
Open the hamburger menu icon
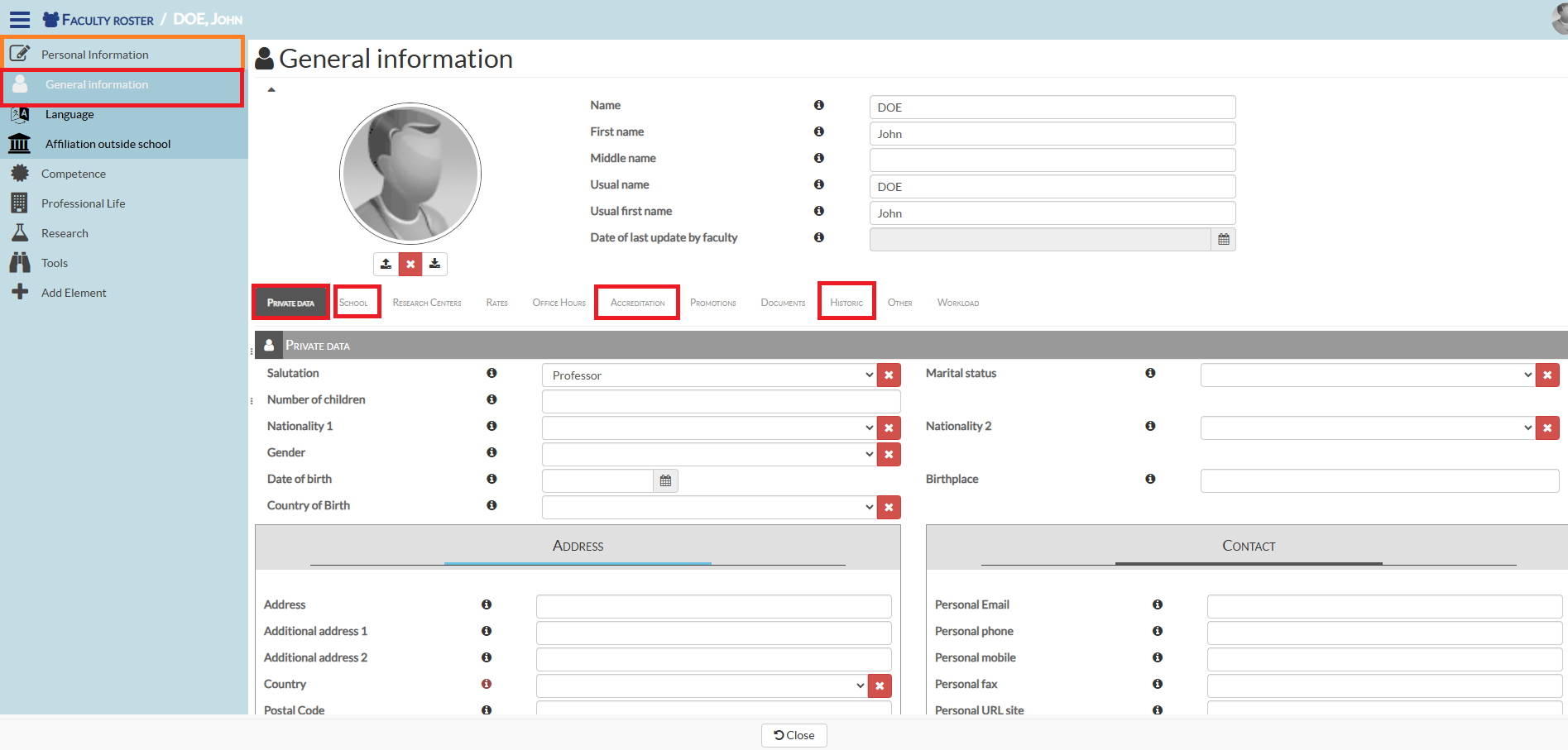[x=20, y=20]
